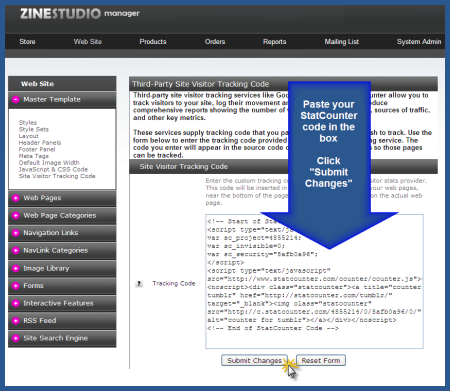Viewport: 450px width, 391px height.
Task: Open the Layout link
Action: [x=29, y=136]
